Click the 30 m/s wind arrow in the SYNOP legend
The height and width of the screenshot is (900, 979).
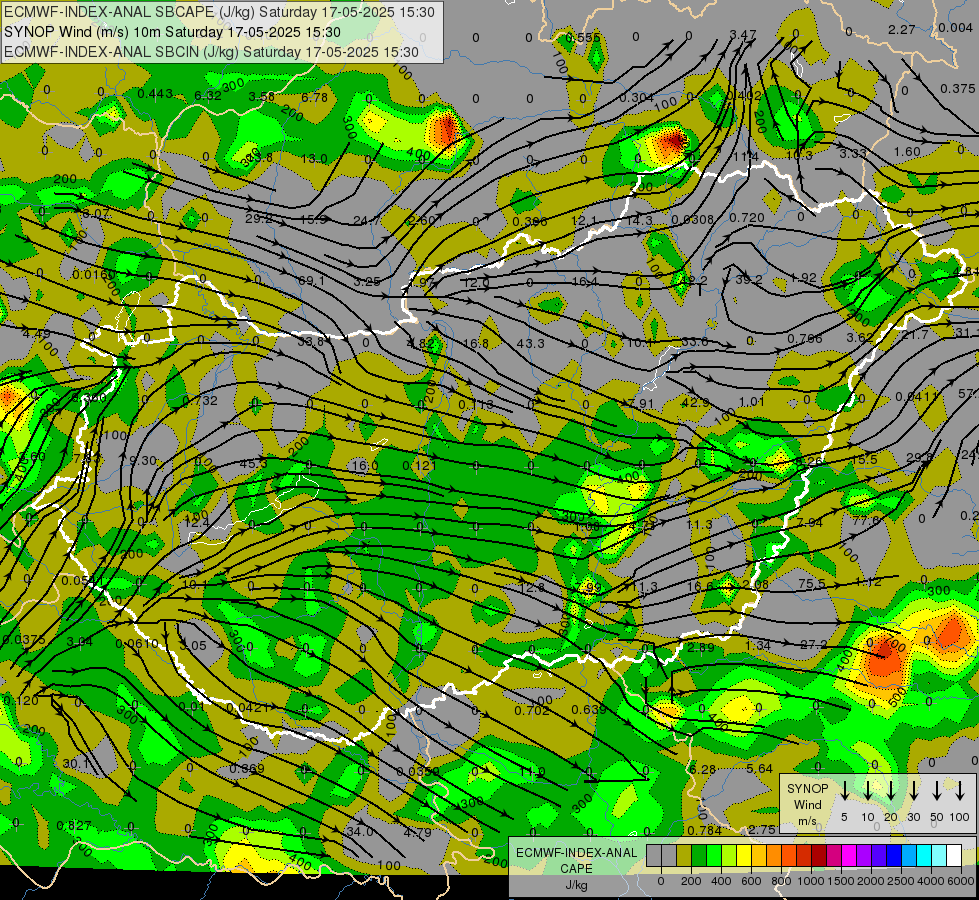(x=913, y=791)
